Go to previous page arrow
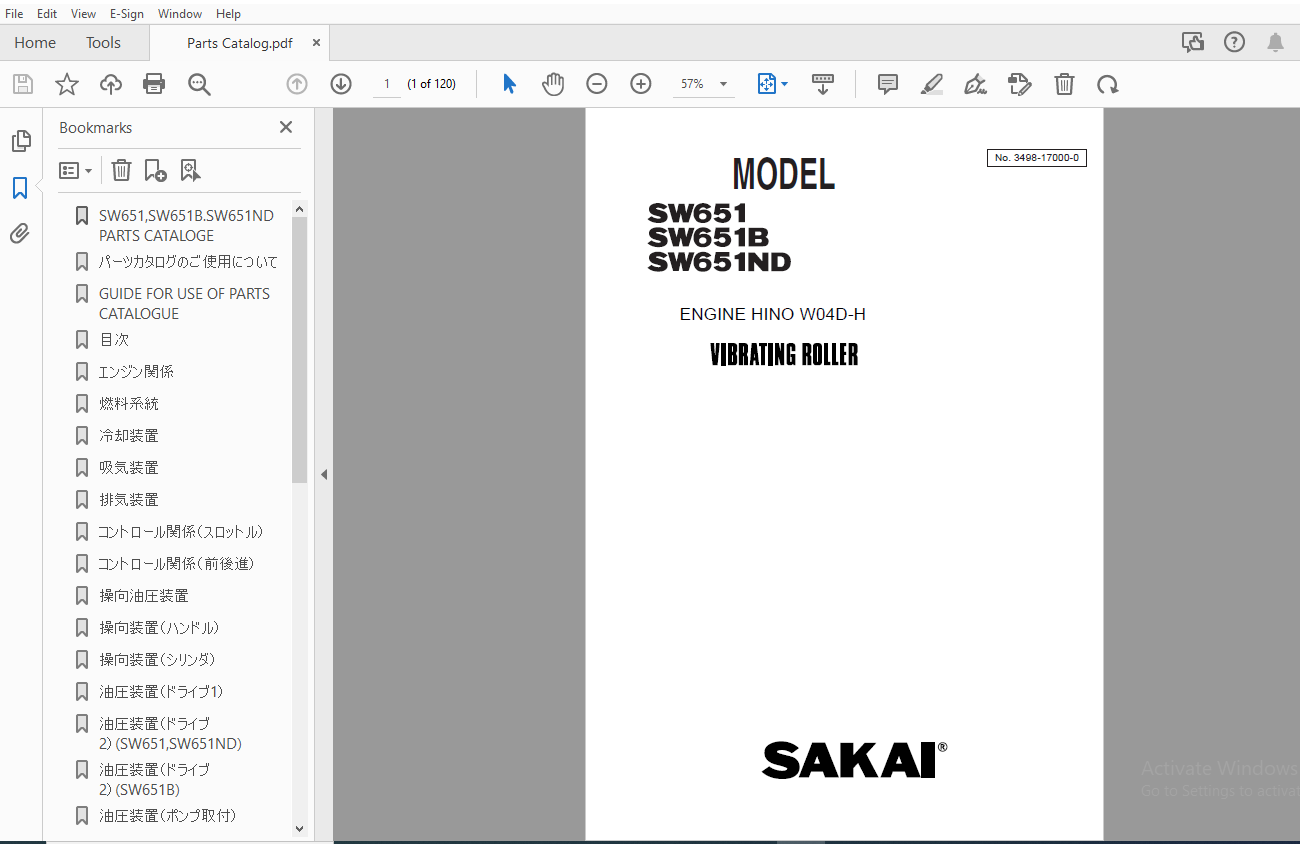Screen dimensions: 1300x844 297,84
